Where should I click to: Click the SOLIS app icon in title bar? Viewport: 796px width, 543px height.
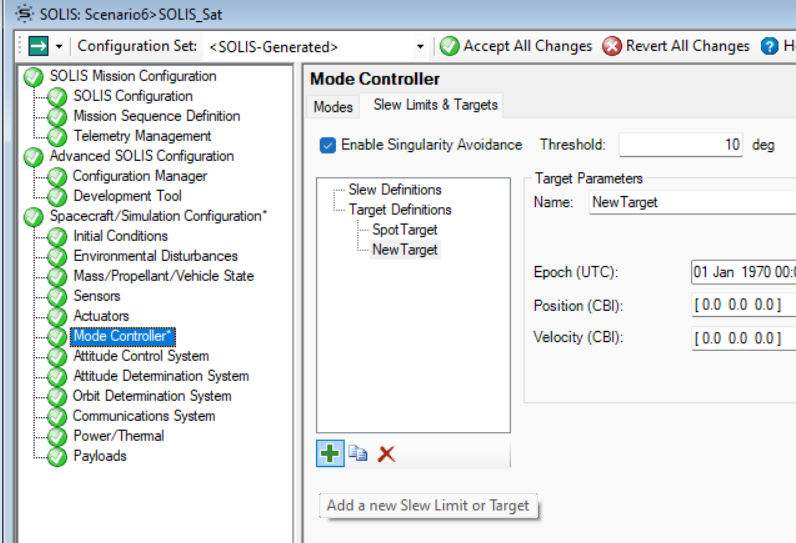[24, 13]
